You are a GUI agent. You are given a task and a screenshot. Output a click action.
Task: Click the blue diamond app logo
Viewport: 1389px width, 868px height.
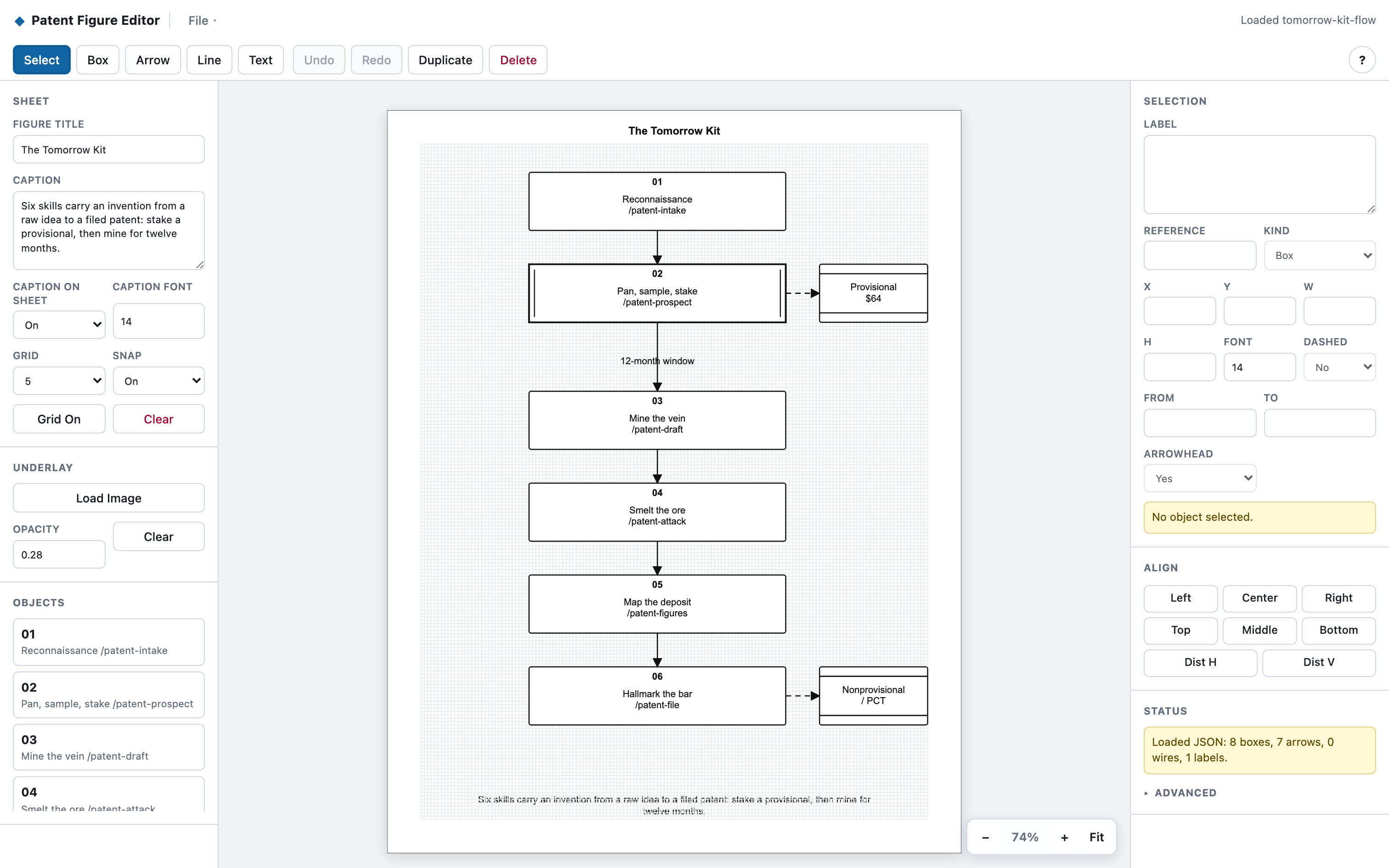19,21
